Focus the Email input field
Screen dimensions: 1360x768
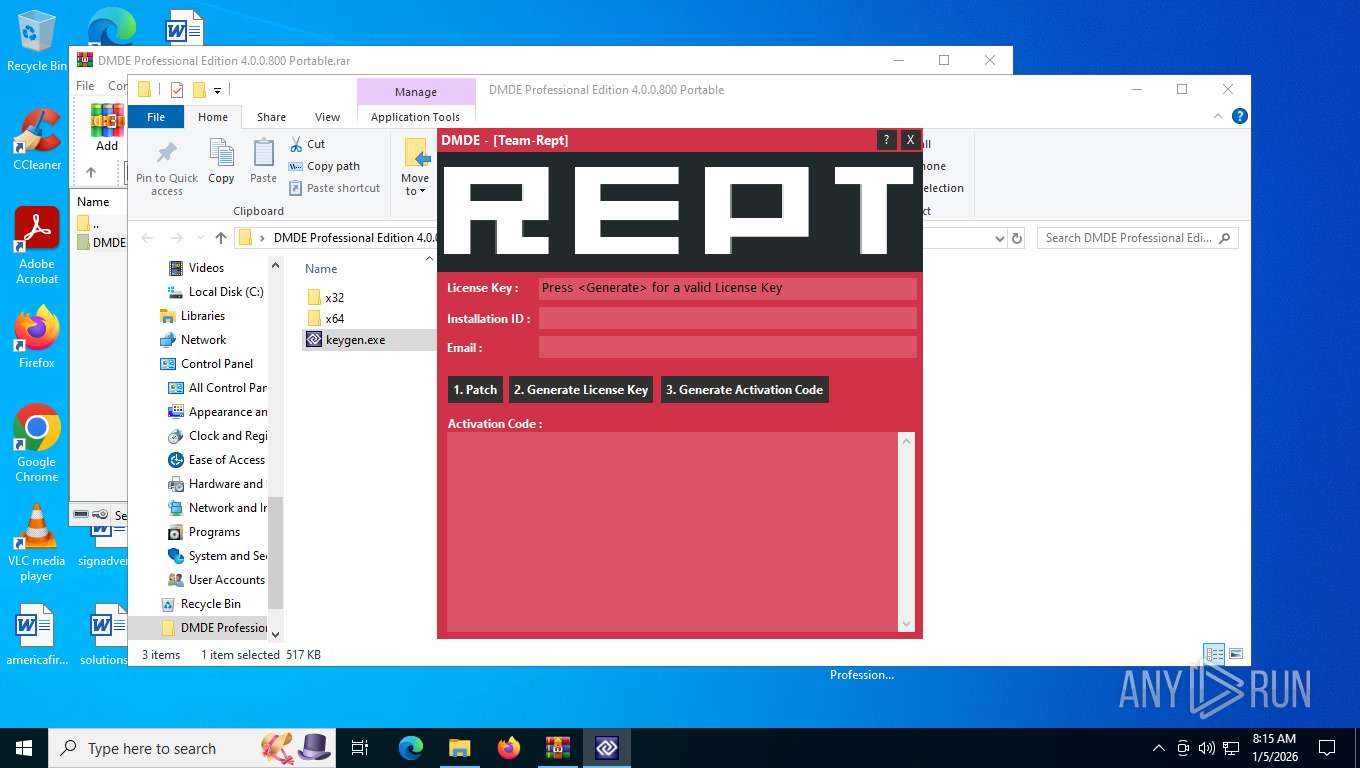tap(727, 347)
